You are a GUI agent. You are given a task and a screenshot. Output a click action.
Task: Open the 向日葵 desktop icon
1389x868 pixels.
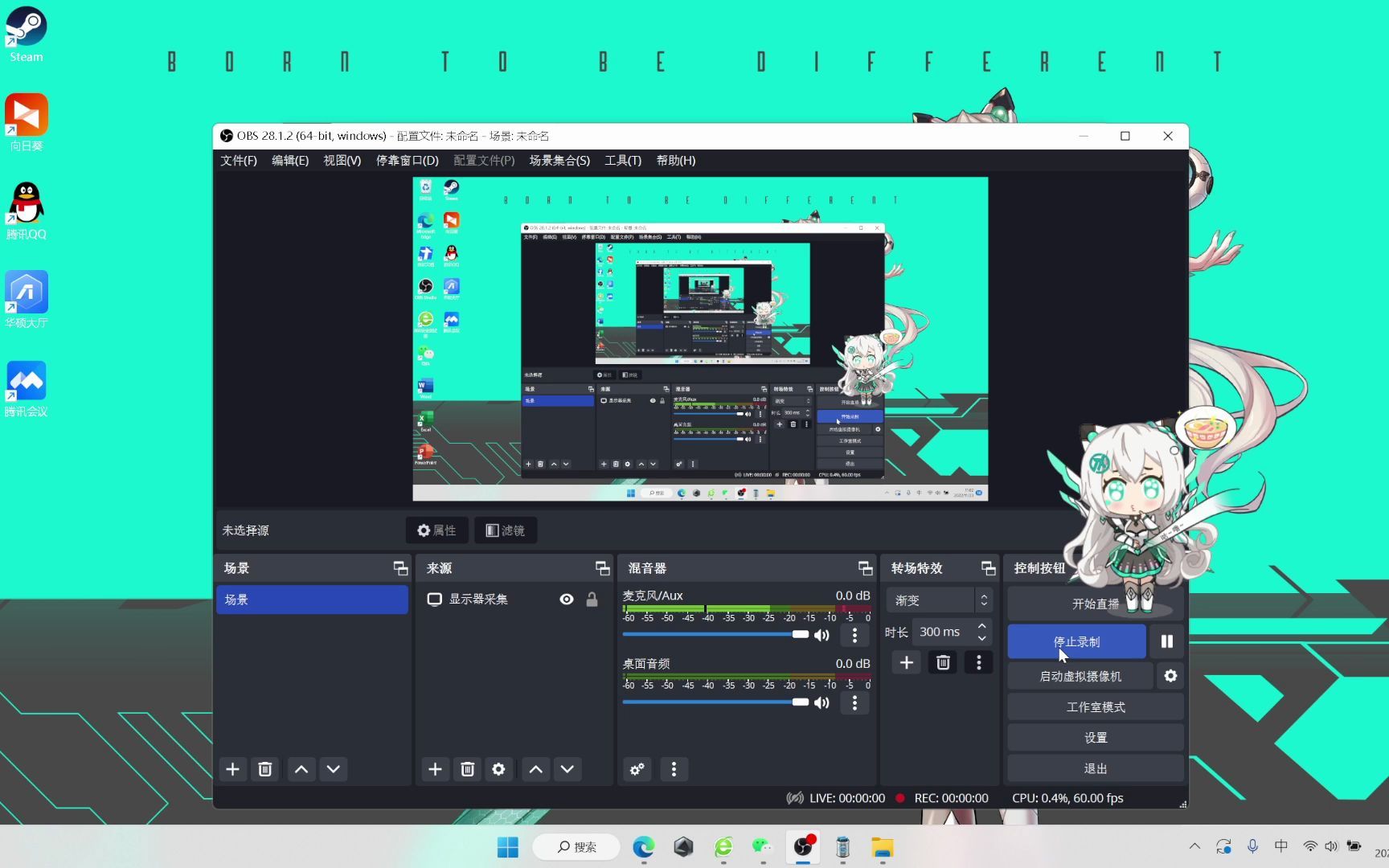27,122
